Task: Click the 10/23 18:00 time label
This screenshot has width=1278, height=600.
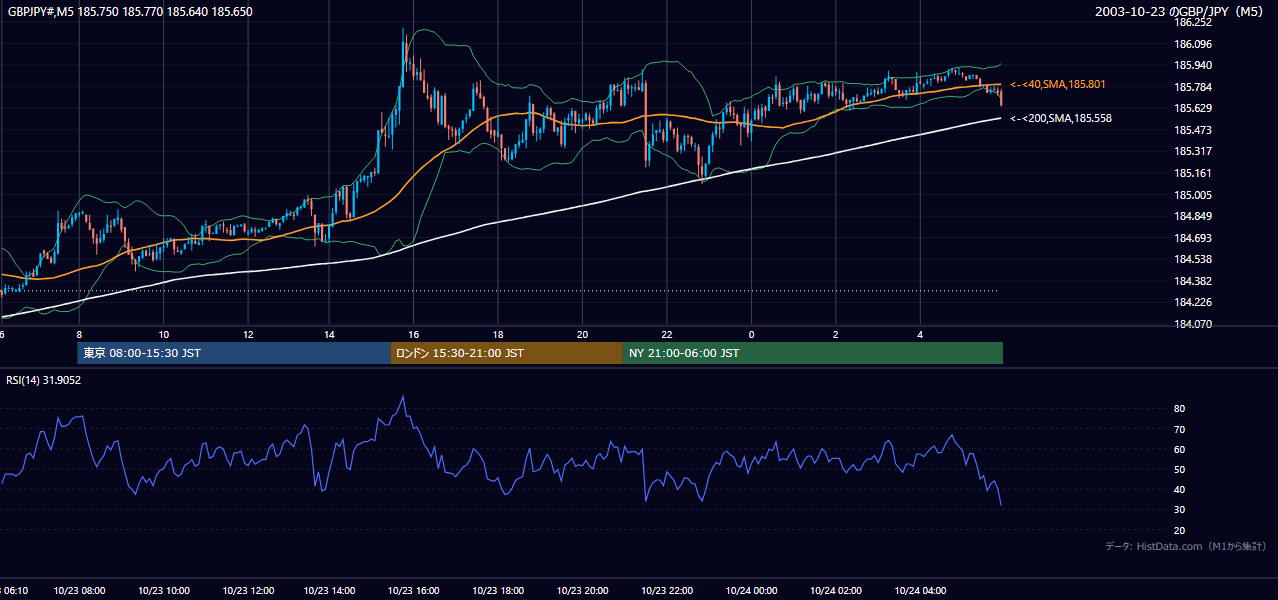Action: point(498,591)
